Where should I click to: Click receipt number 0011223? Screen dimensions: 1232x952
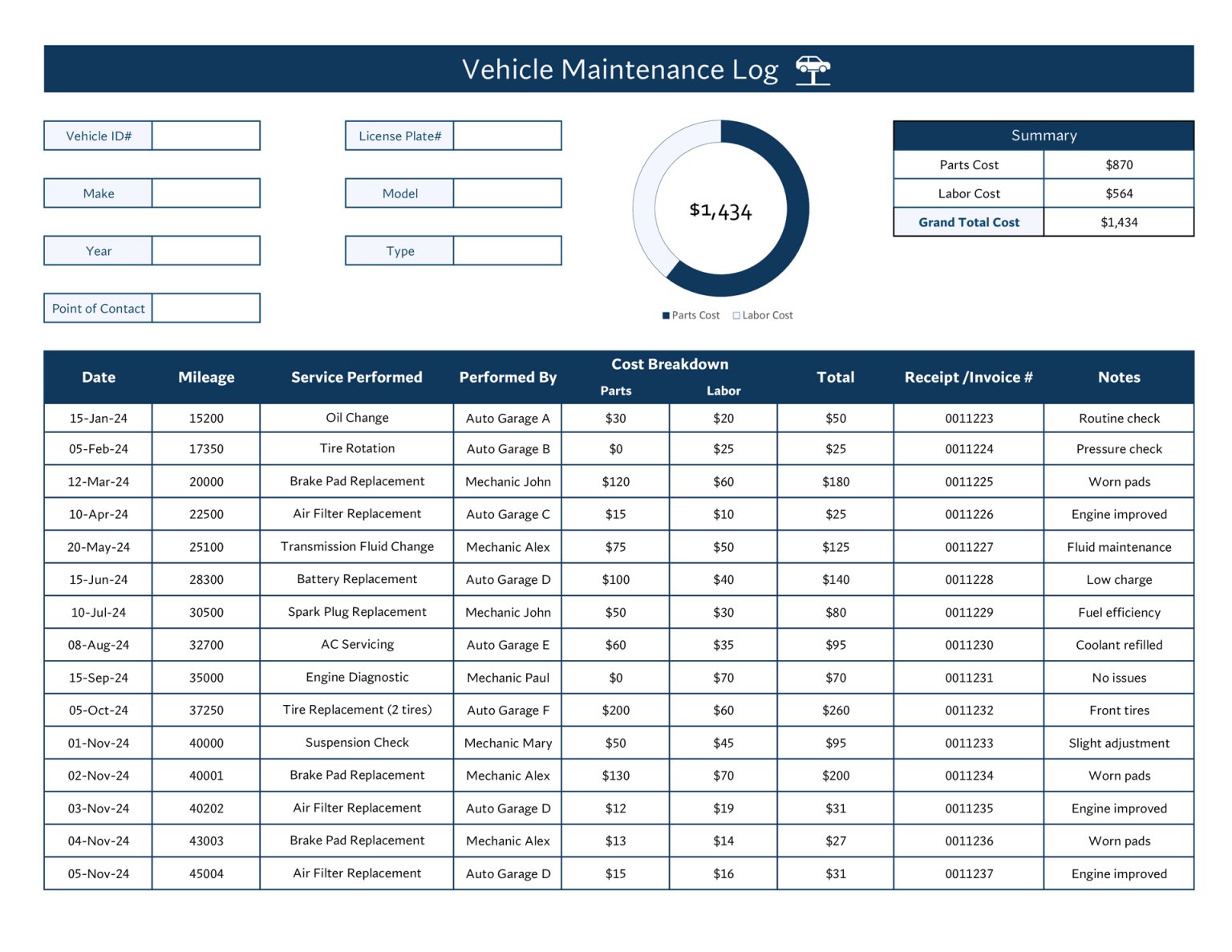click(x=968, y=418)
